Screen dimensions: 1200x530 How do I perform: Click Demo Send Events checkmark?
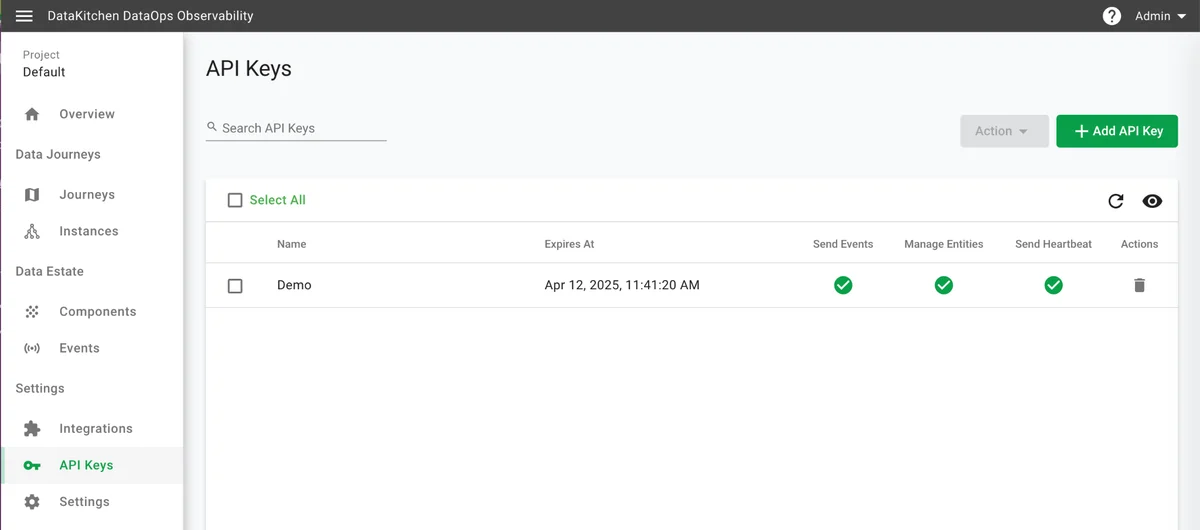[843, 285]
